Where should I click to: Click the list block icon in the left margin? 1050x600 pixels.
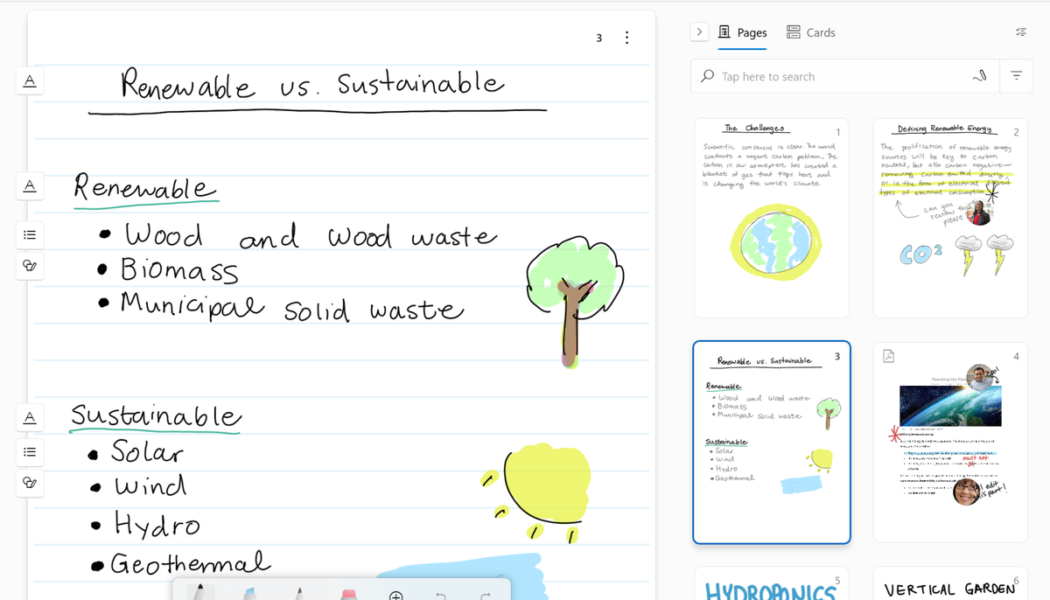point(29,234)
